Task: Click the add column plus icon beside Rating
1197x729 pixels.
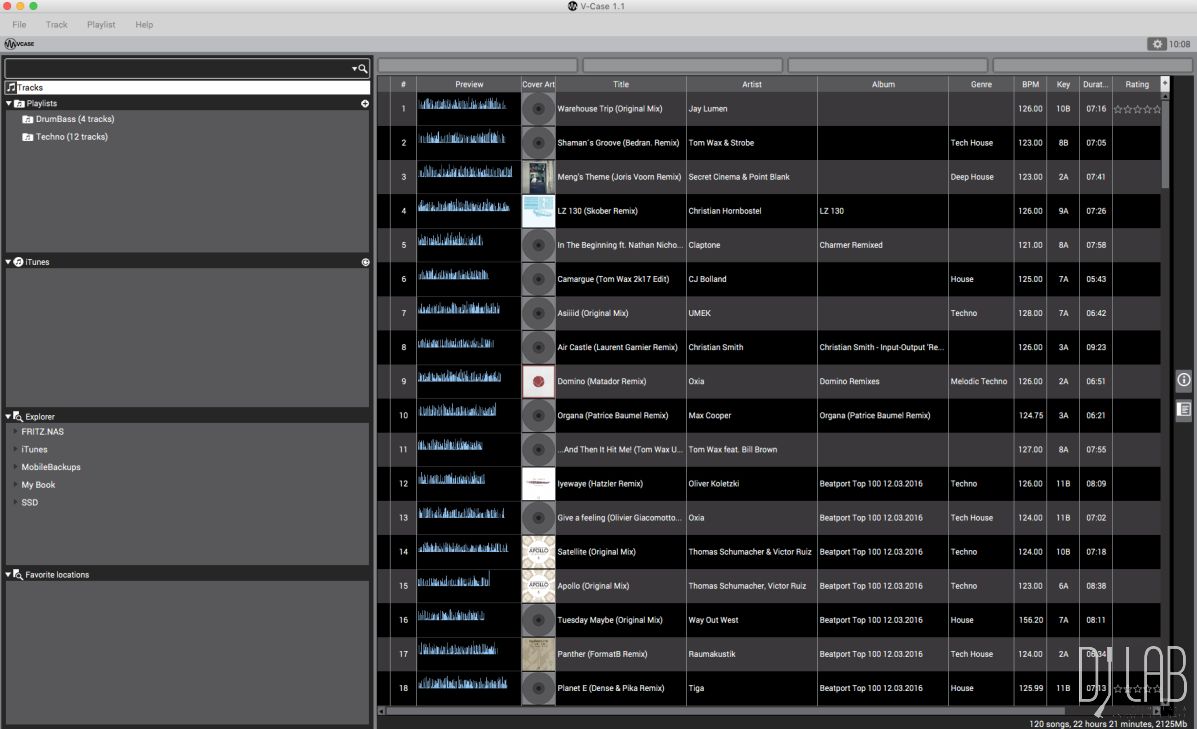Action: click(x=1165, y=84)
